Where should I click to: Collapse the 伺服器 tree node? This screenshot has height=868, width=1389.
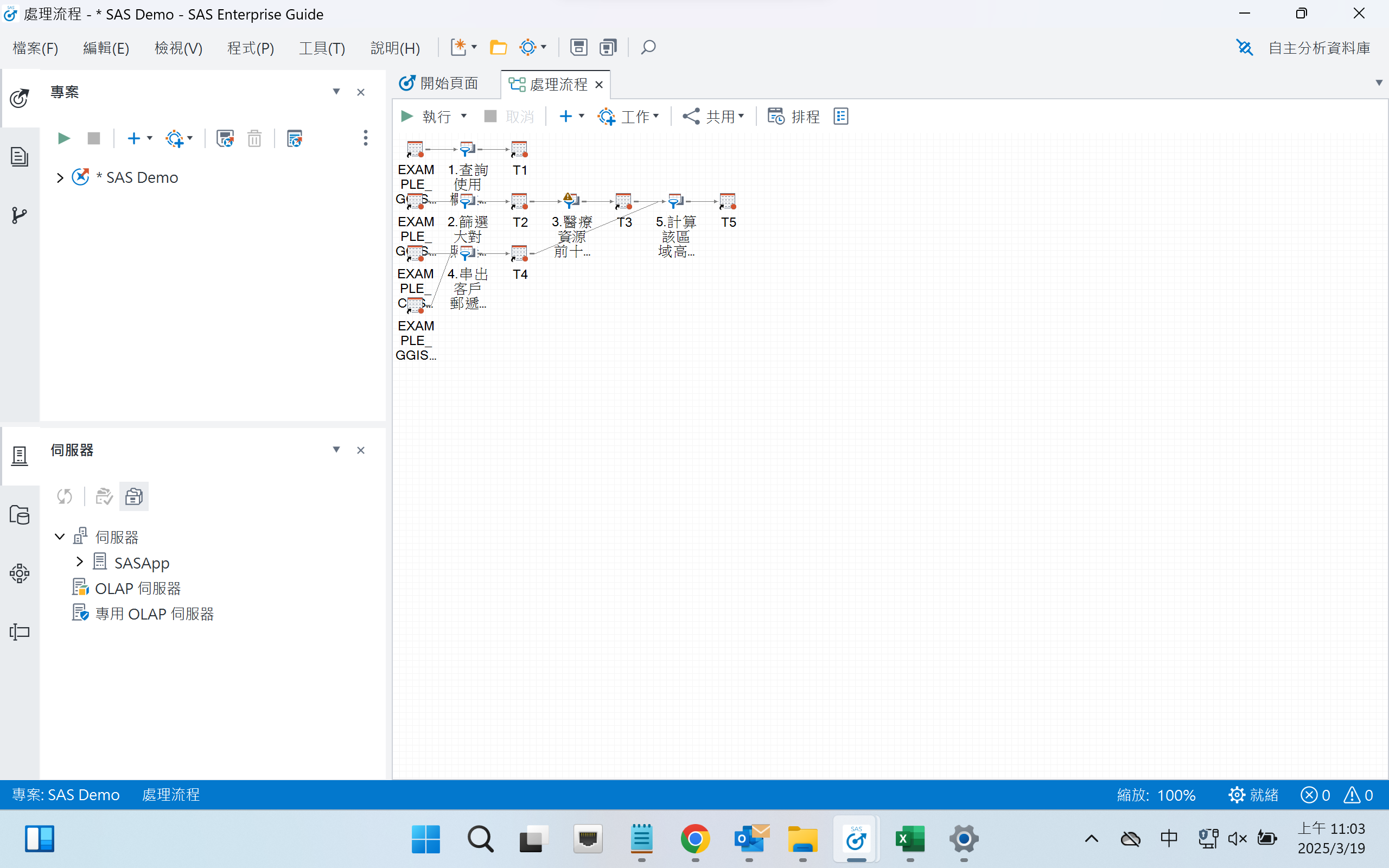pos(59,535)
